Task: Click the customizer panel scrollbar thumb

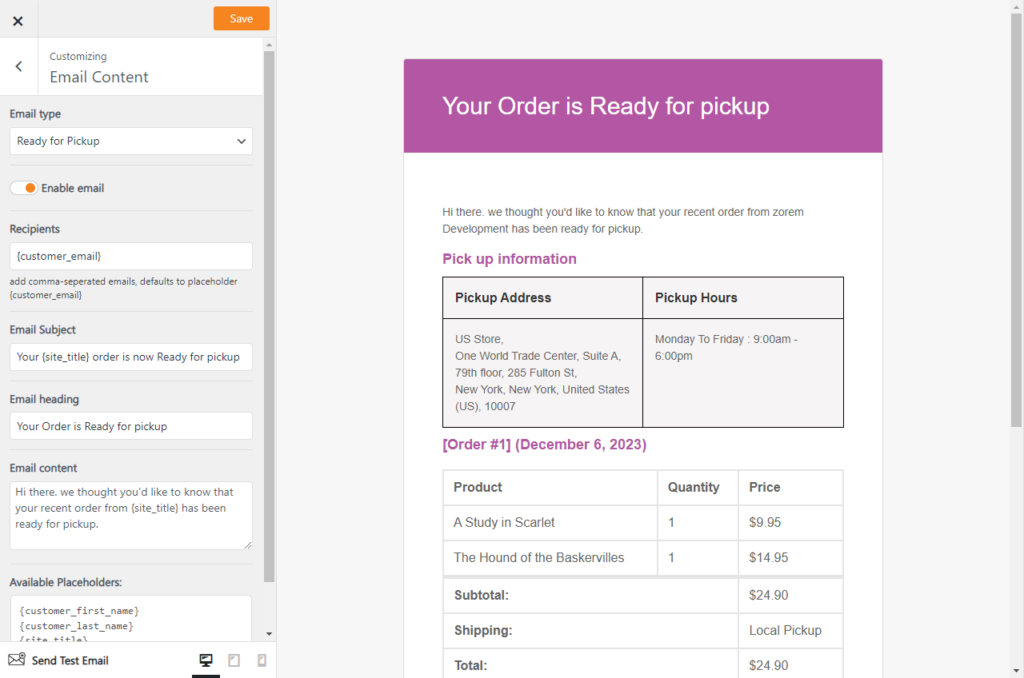Action: [x=269, y=315]
